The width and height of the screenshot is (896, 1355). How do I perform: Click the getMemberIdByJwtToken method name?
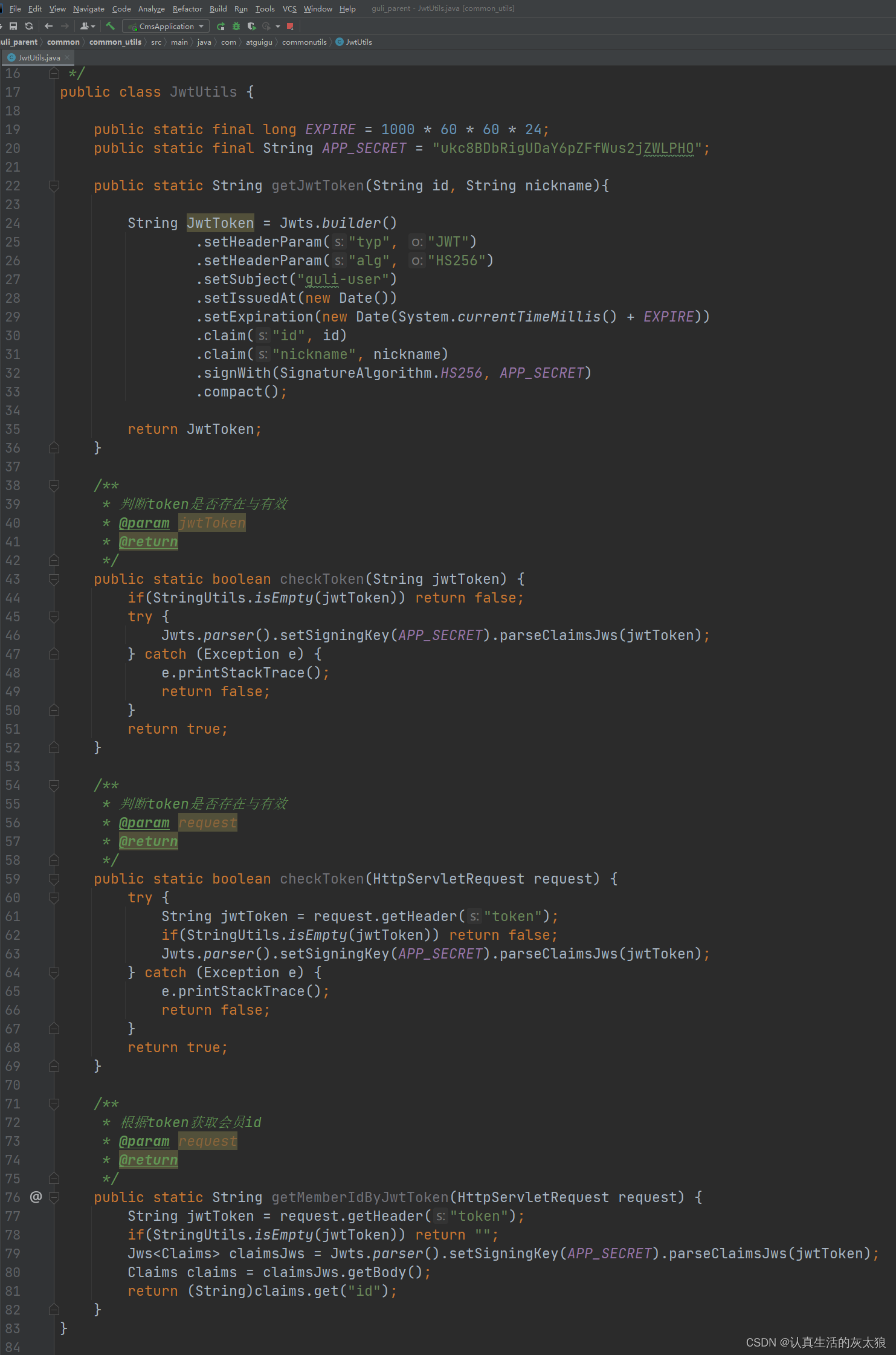360,1197
